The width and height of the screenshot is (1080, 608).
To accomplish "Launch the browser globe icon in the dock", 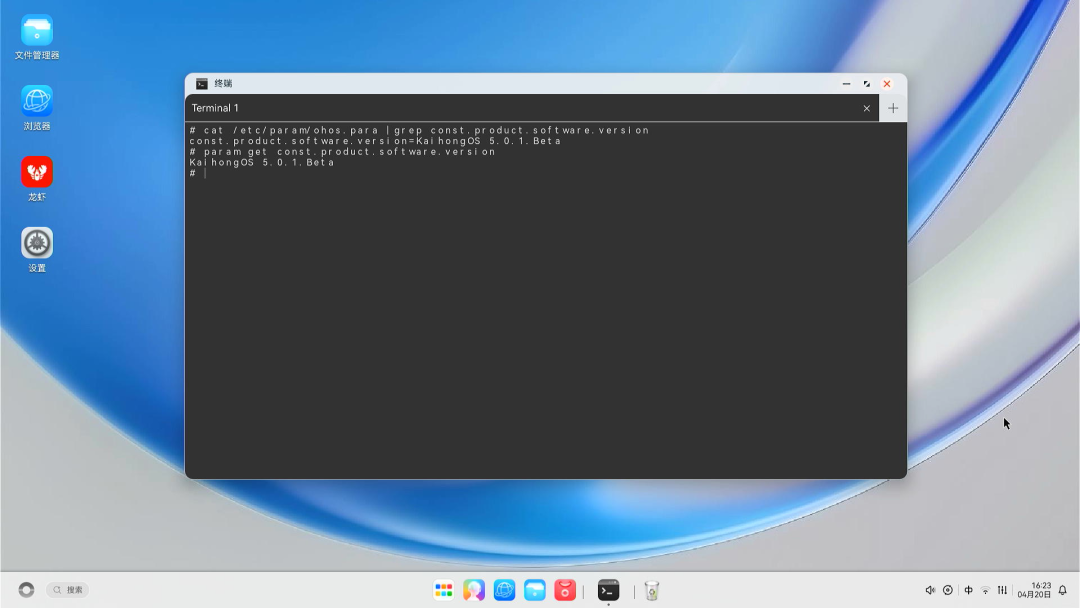I will pyautogui.click(x=504, y=590).
